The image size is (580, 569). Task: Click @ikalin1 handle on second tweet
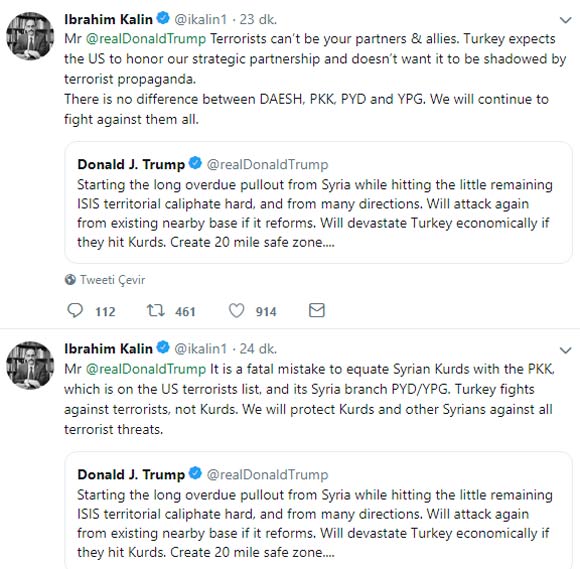pos(200,349)
